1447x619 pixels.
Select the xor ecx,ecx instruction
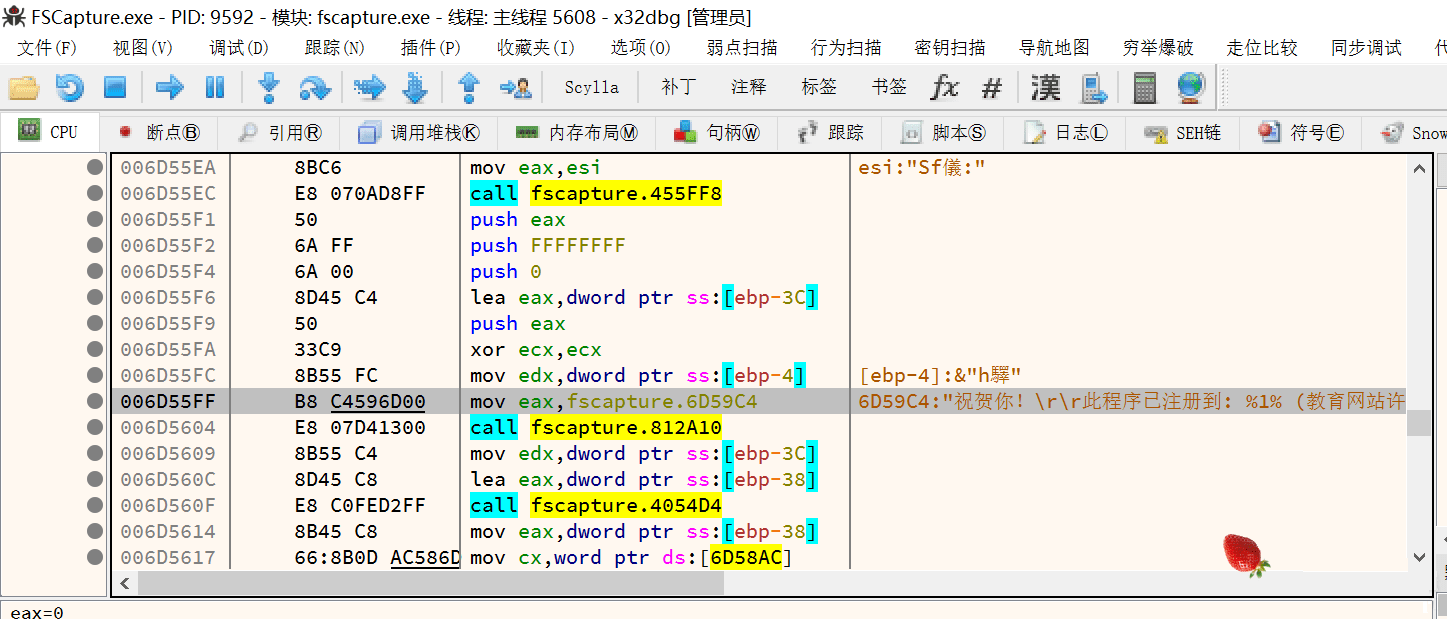(x=536, y=349)
